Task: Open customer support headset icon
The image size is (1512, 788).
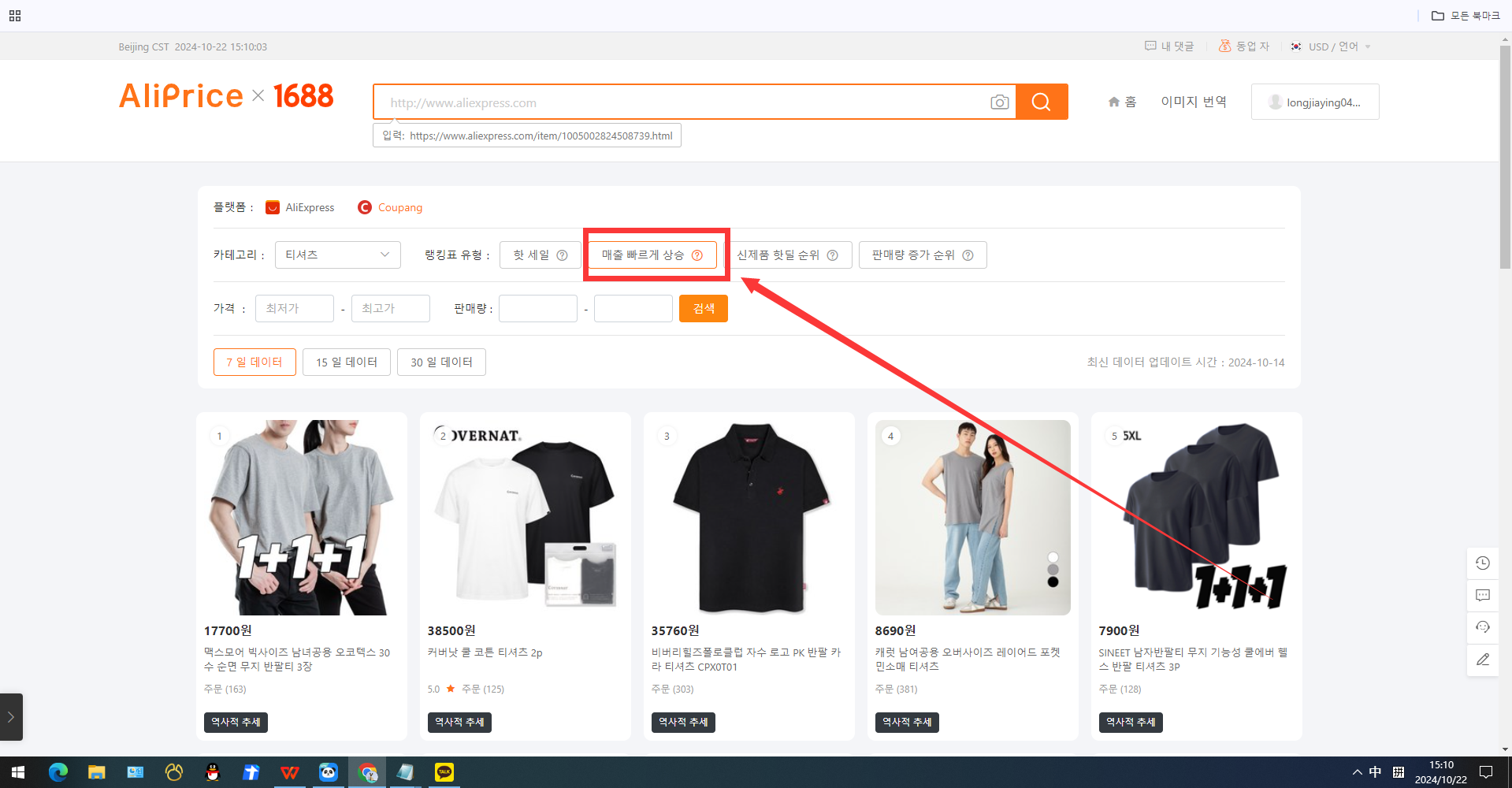Action: tap(1483, 627)
